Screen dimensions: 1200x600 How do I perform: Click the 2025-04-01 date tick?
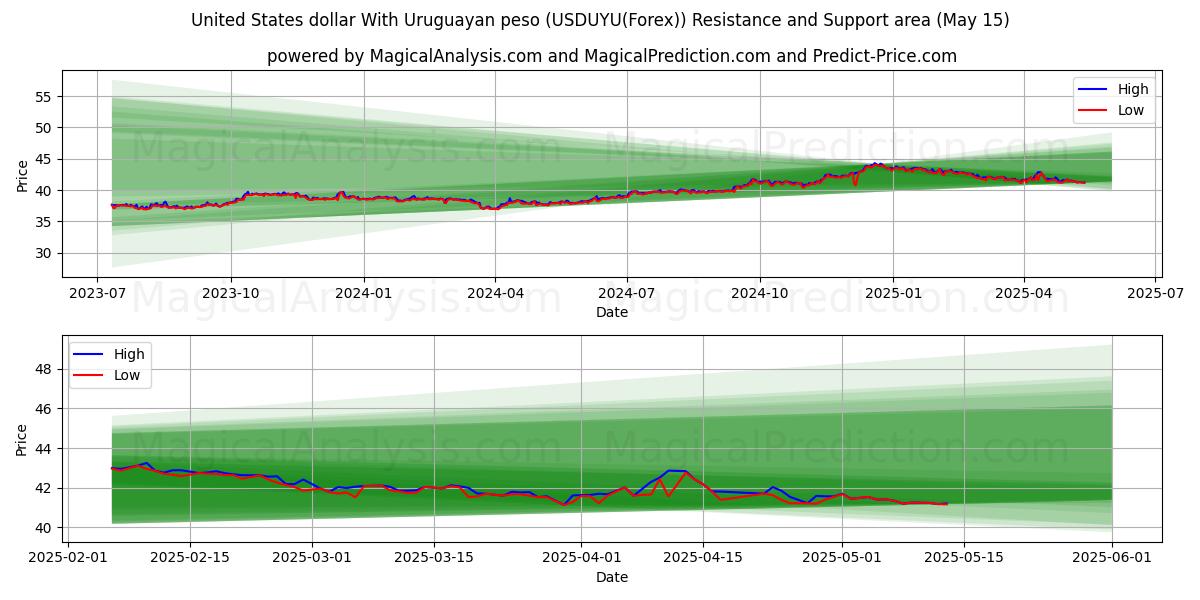tap(582, 559)
